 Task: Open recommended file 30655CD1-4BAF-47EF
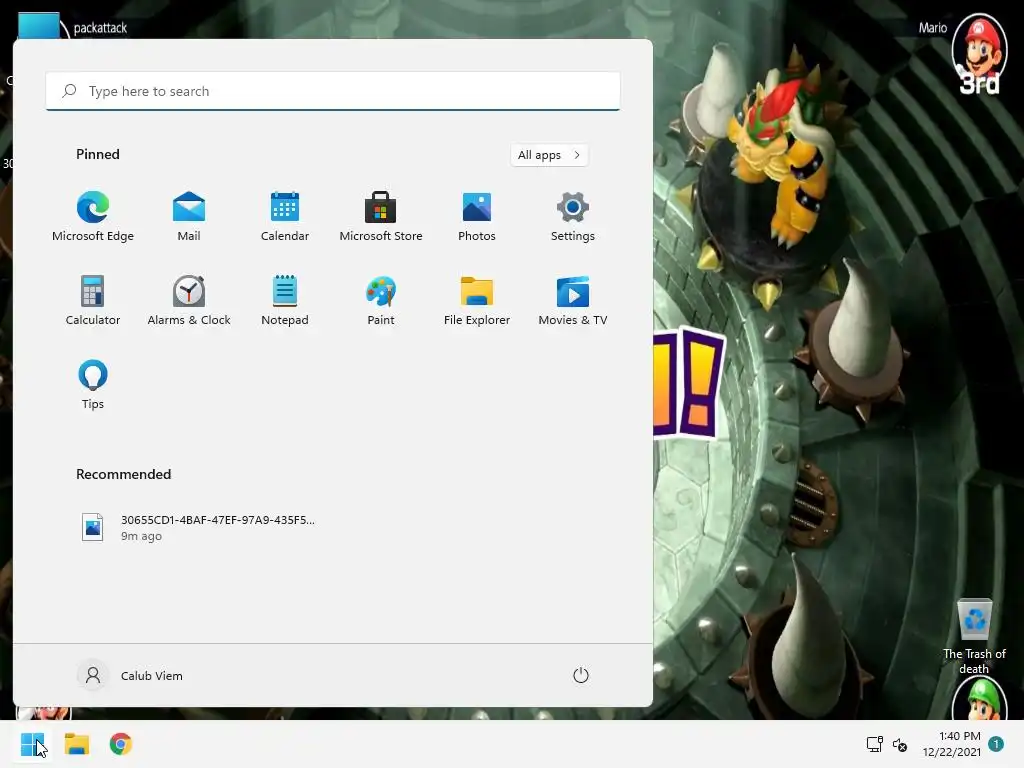click(198, 528)
